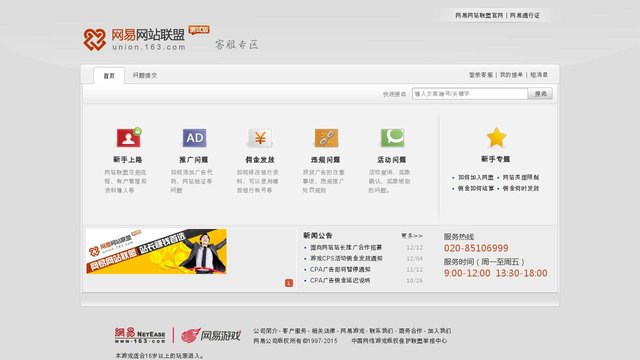Open the 游戏CPS活动佣金发放通知 news item

point(347,258)
